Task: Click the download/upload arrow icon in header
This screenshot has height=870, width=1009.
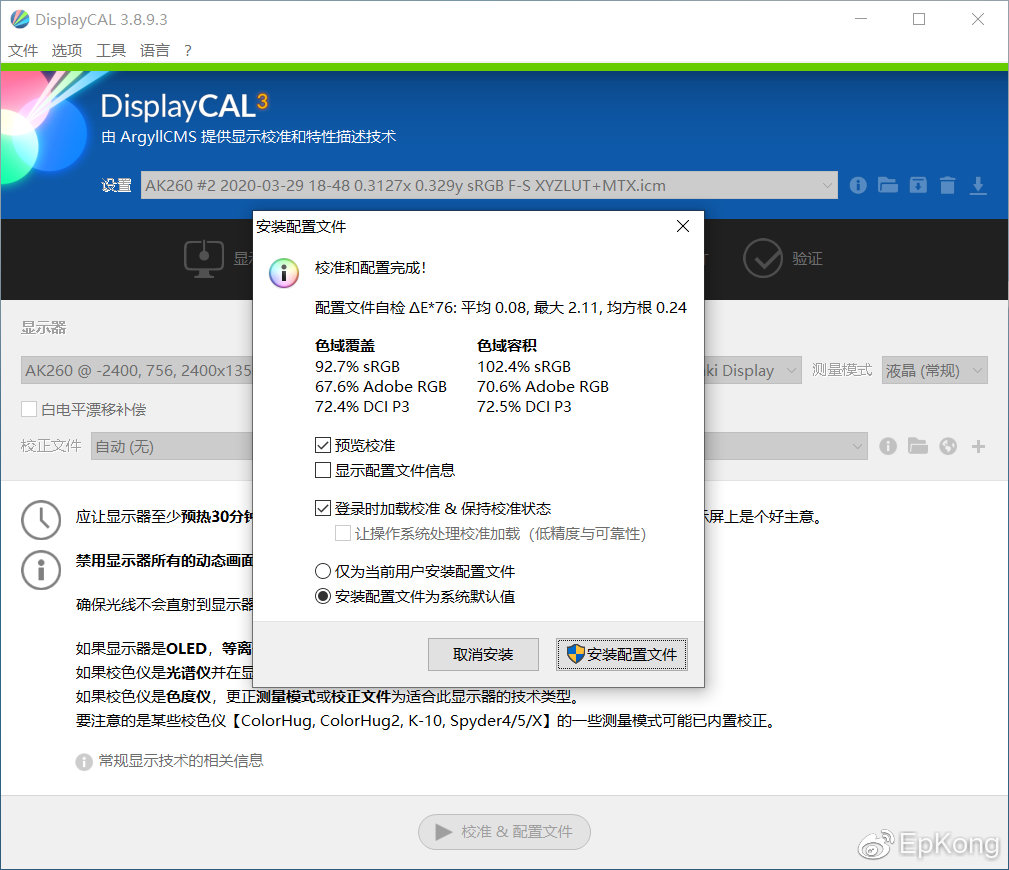Action: [978, 185]
